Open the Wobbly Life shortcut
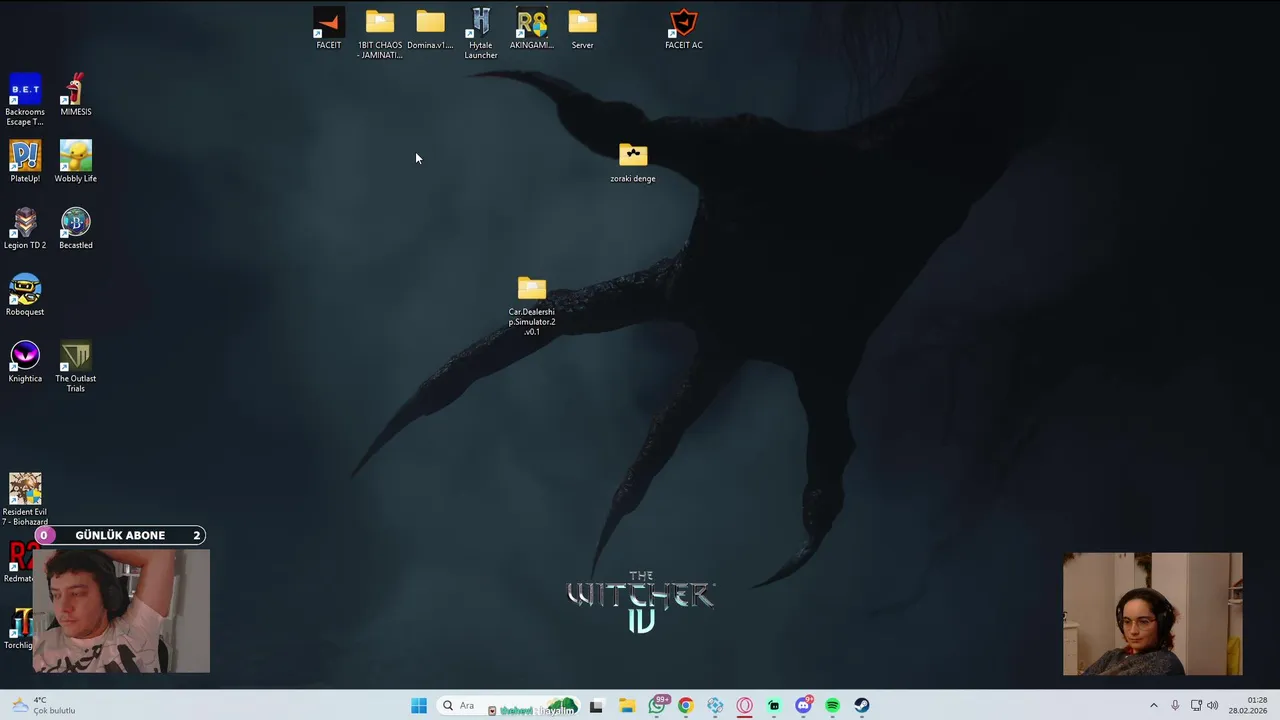Image resolution: width=1280 pixels, height=720 pixels. (x=76, y=162)
